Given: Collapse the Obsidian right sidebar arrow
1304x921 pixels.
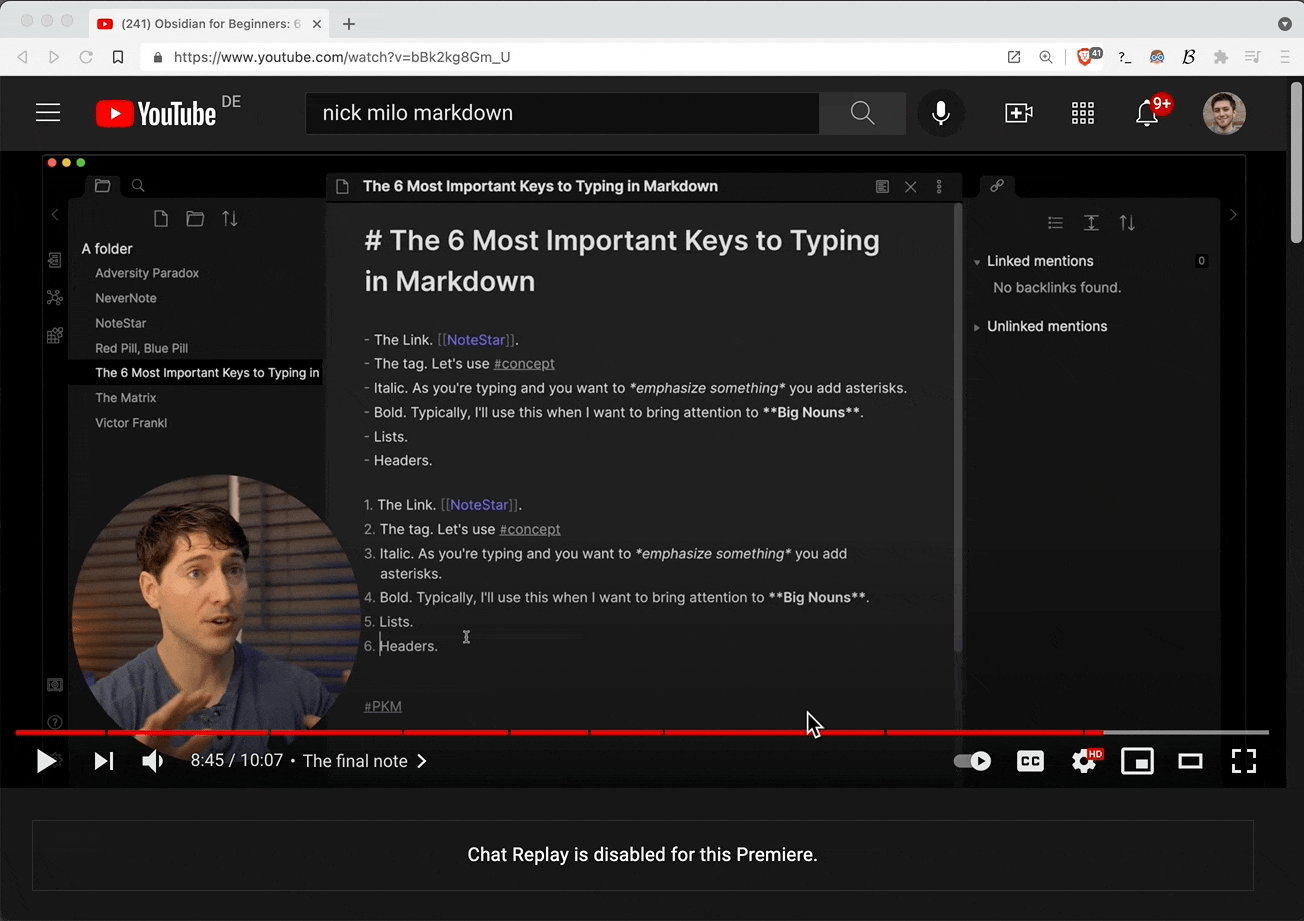Looking at the screenshot, I should (1233, 215).
